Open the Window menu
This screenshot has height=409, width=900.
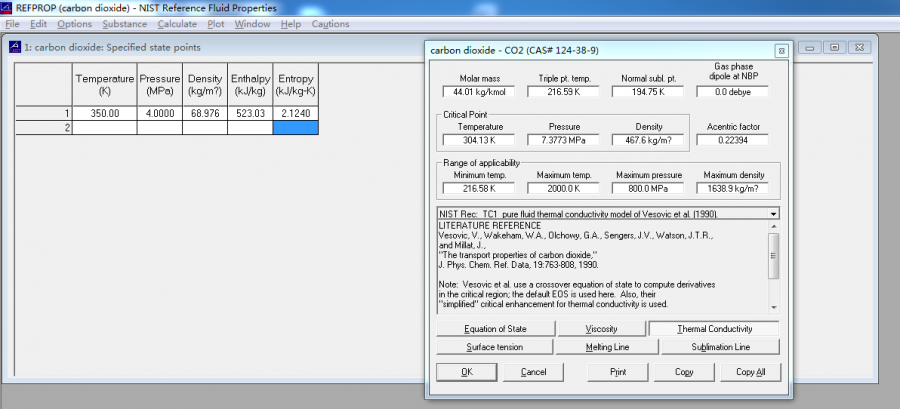[x=253, y=24]
